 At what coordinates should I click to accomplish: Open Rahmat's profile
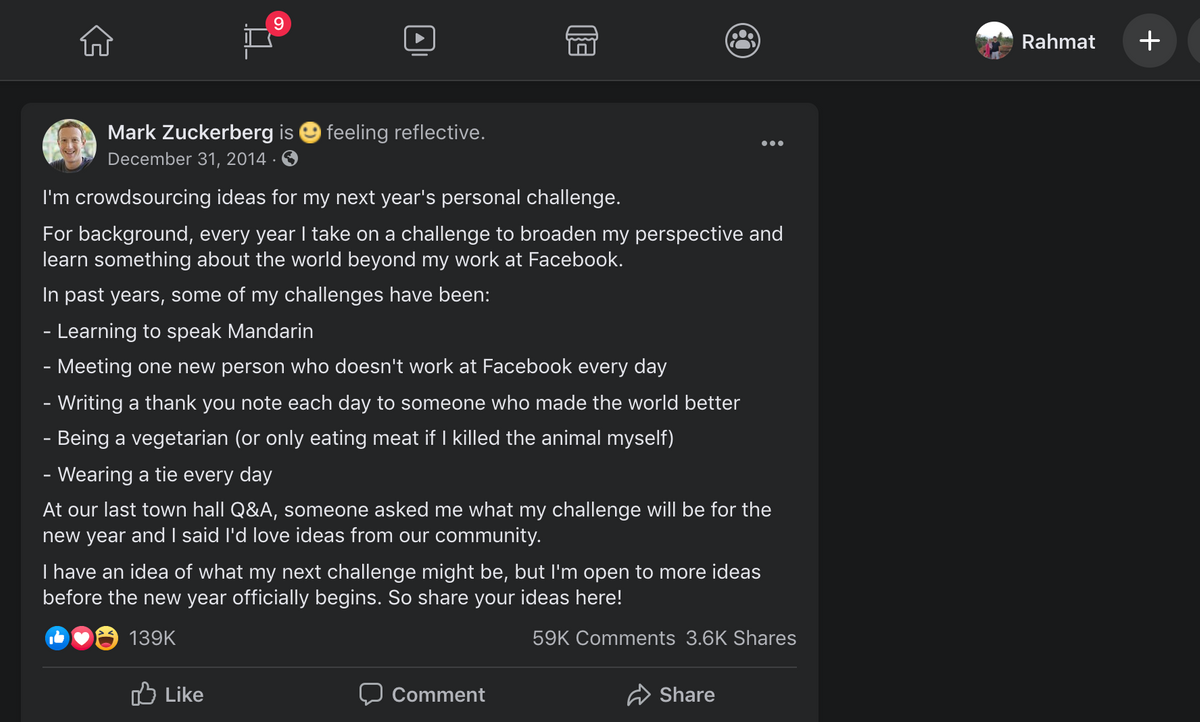click(x=1036, y=41)
